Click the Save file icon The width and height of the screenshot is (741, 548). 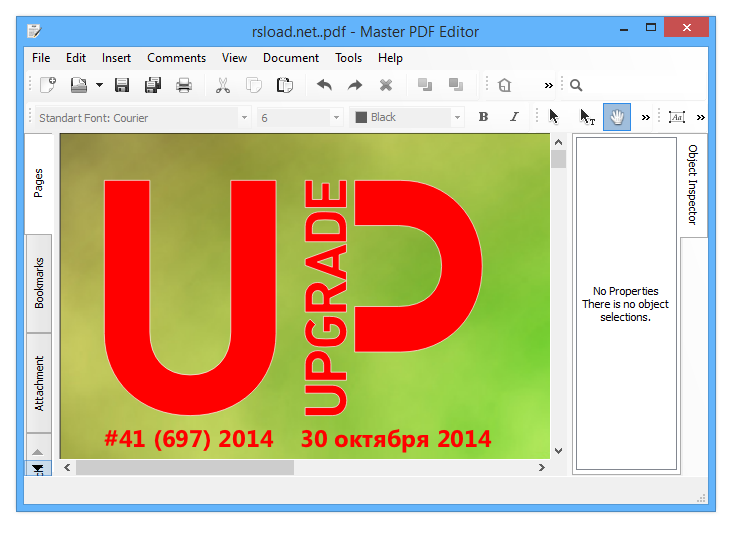(122, 85)
